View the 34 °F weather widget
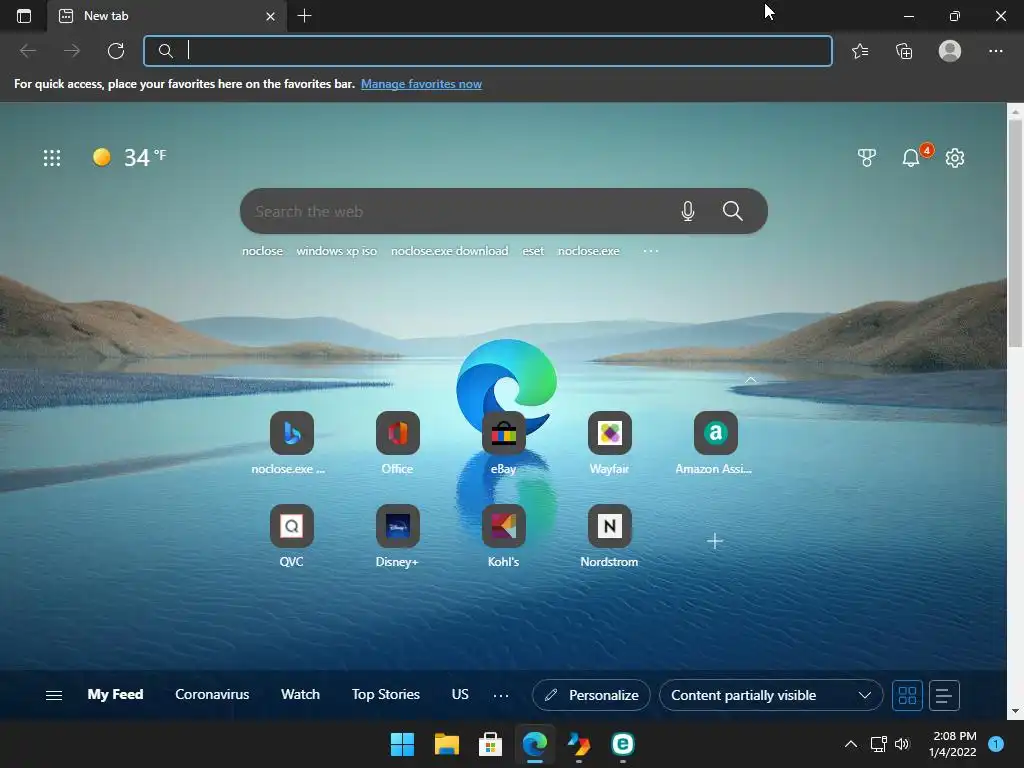 [x=129, y=157]
